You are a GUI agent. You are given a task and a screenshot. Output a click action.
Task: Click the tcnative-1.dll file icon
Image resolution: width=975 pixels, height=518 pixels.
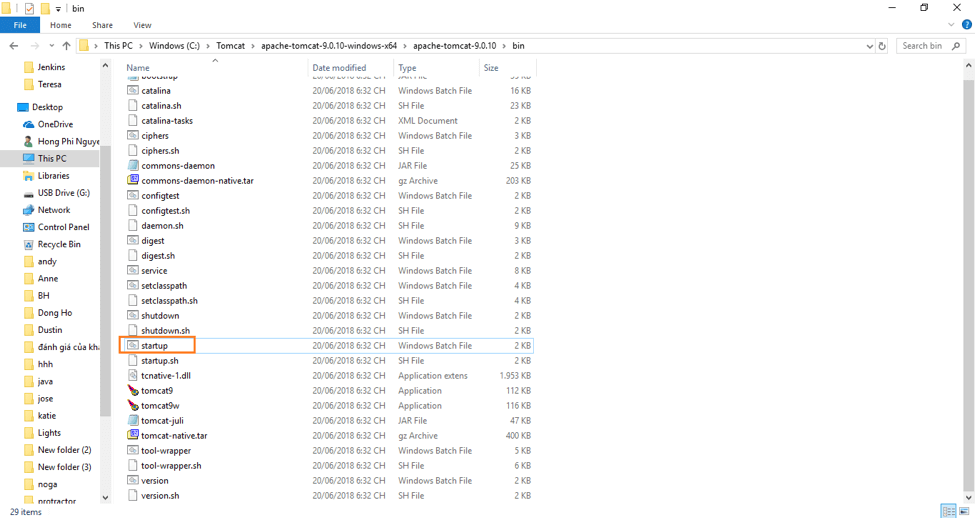[x=132, y=376]
